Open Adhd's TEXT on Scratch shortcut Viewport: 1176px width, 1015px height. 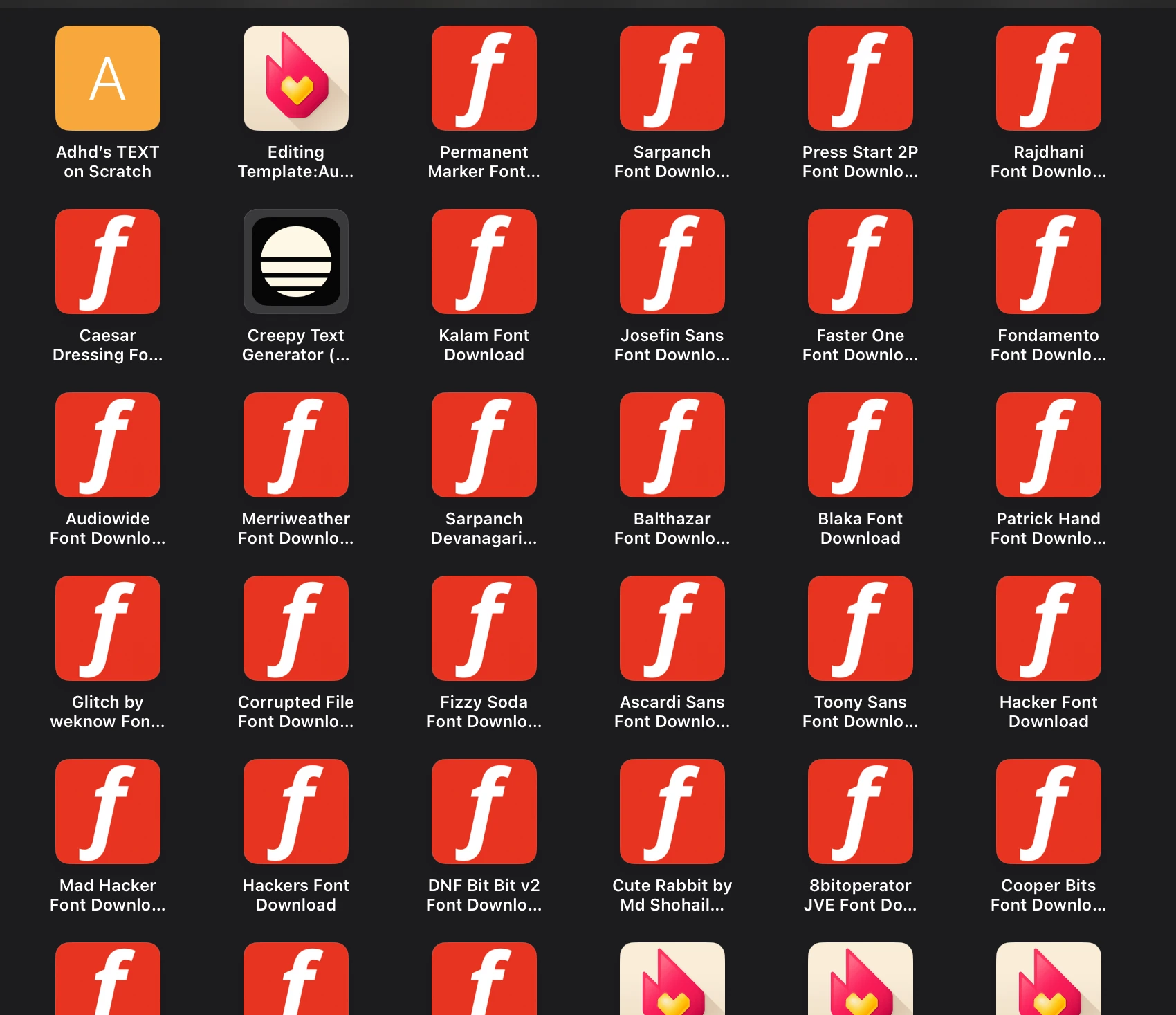coord(107,77)
